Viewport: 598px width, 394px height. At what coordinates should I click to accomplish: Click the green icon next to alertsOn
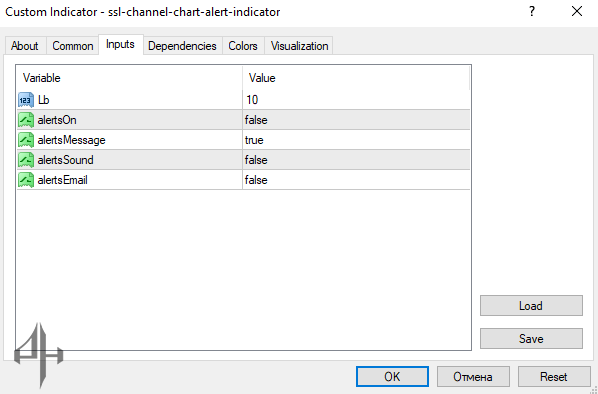pyautogui.click(x=26, y=120)
